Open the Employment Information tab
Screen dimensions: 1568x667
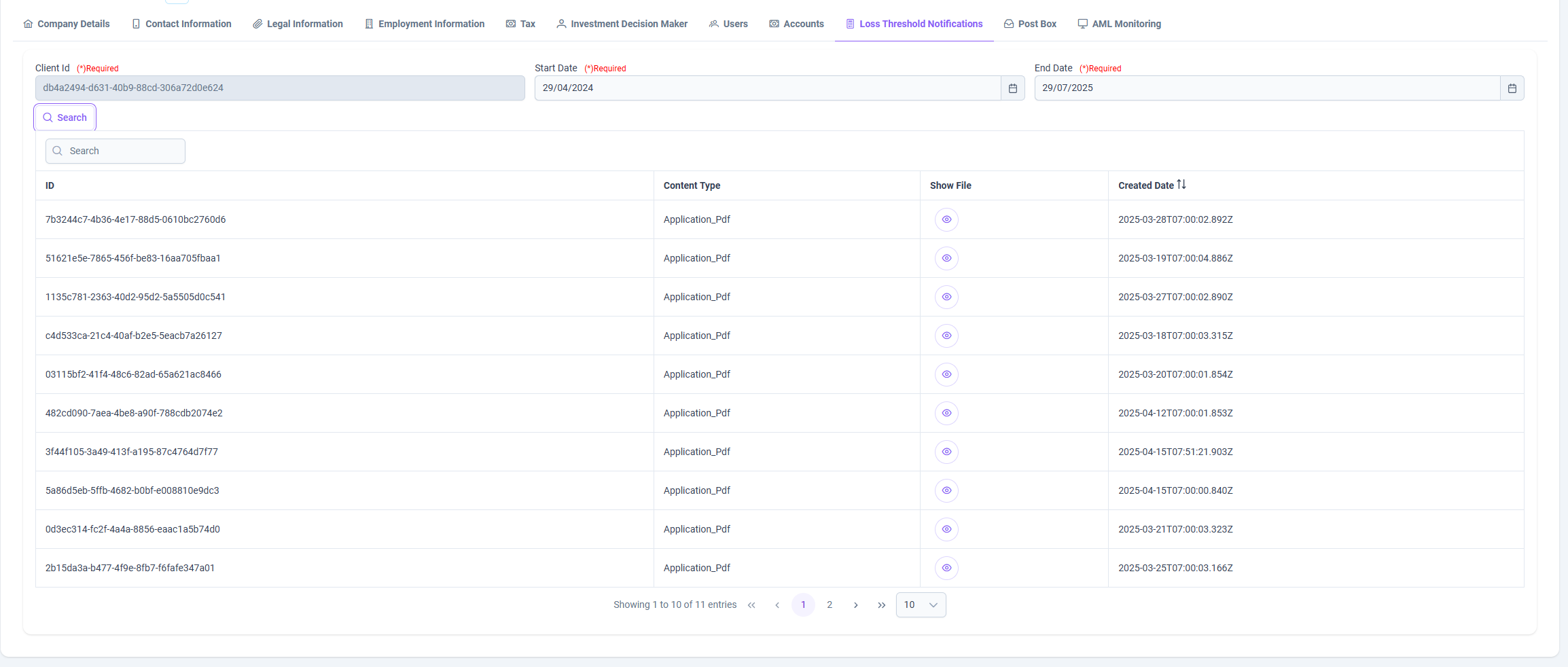(425, 24)
